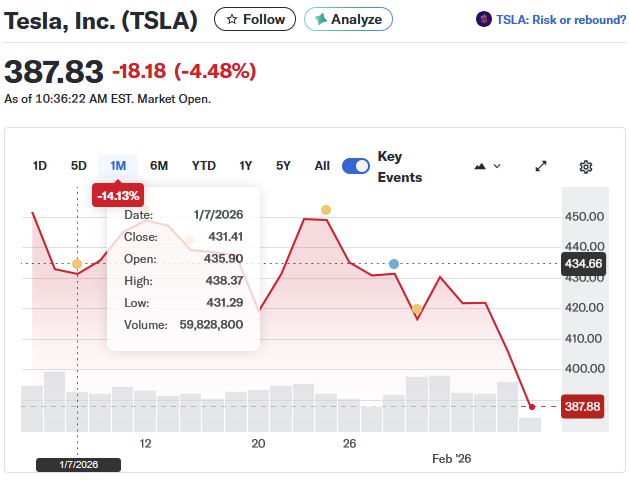Click the blue key event marker dot
Image resolution: width=629 pixels, height=480 pixels.
pyautogui.click(x=394, y=263)
